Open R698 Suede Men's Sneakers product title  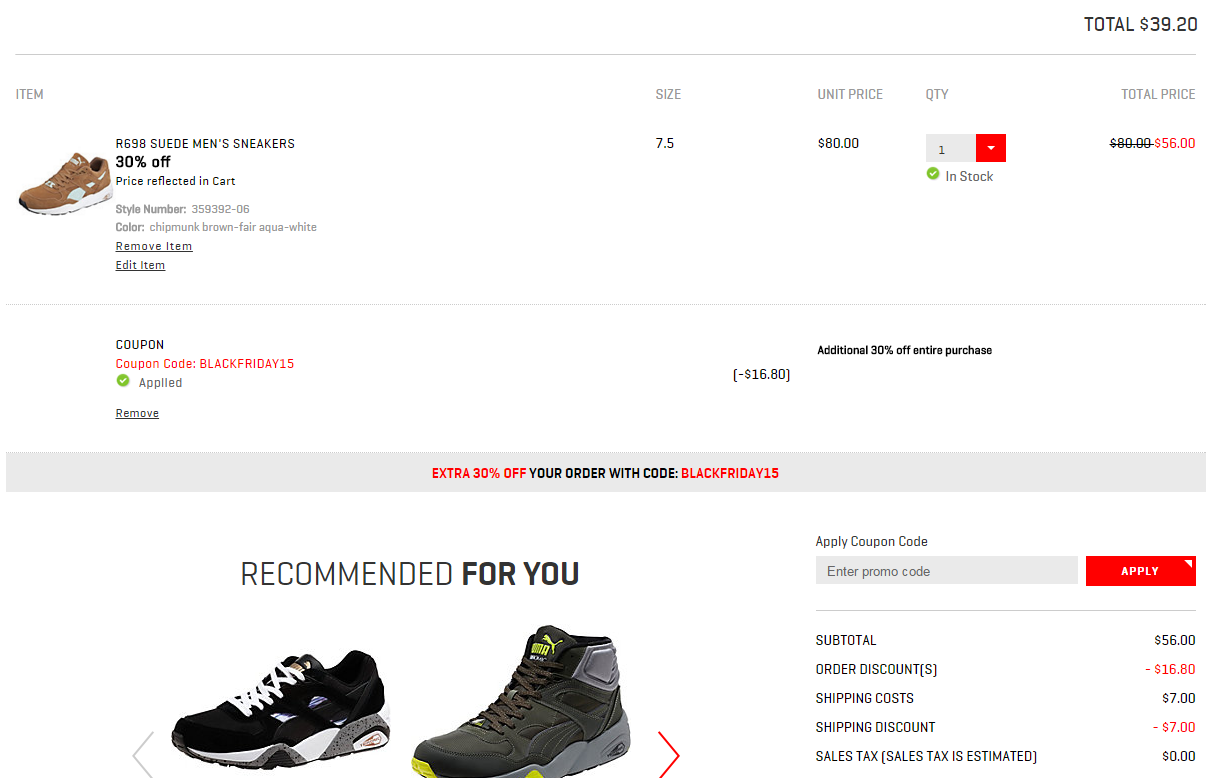point(205,143)
